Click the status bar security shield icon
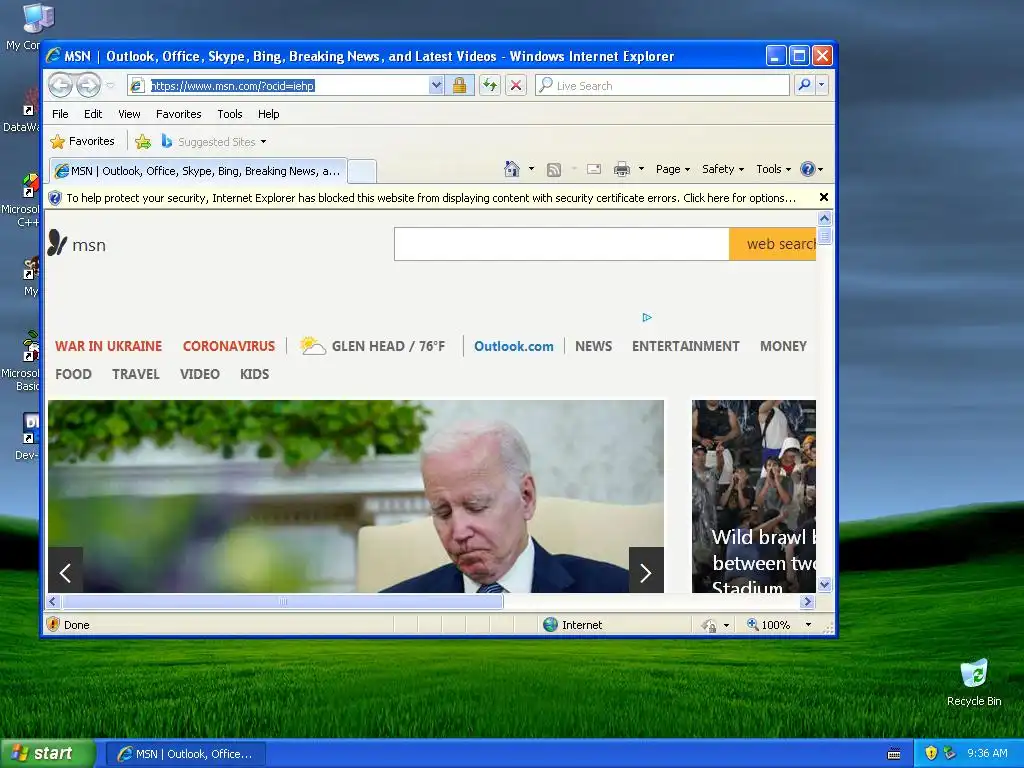Screen dimensions: 1024x768 point(54,624)
